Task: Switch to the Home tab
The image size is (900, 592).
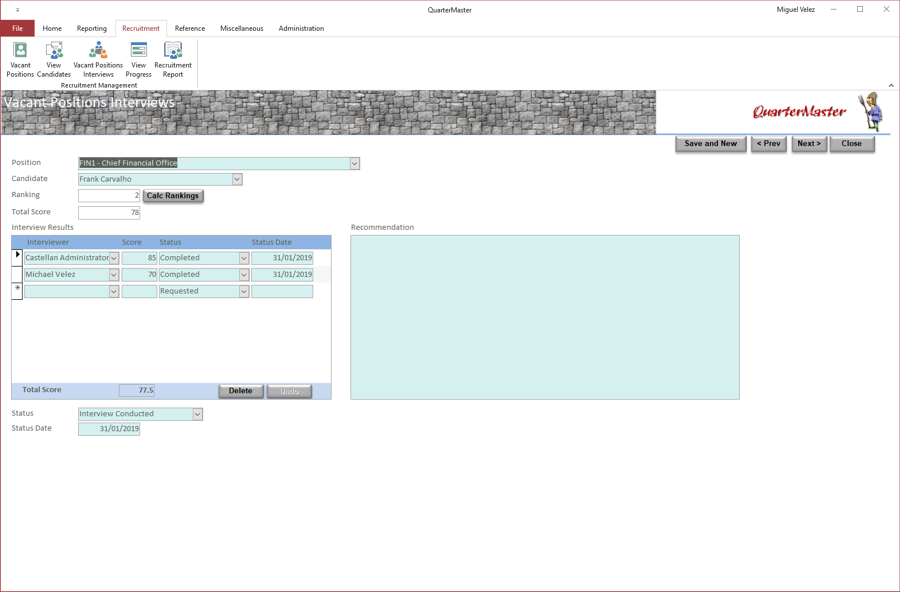Action: tap(52, 28)
